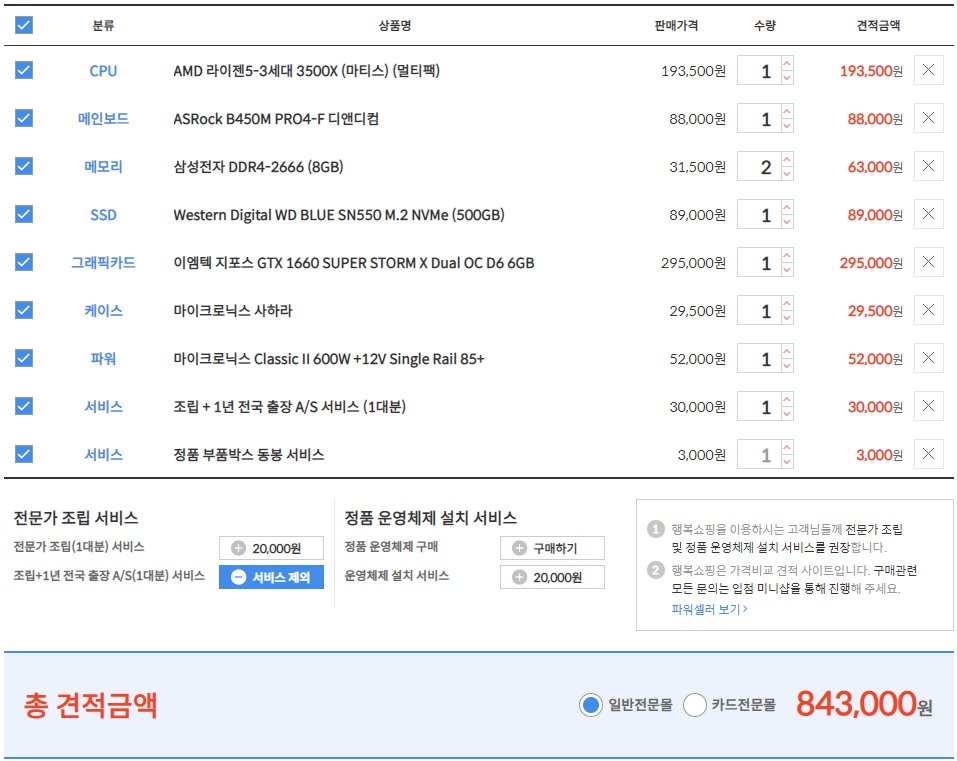The image size is (957, 761).
Task: Remove the CPU row with X icon
Action: tap(928, 71)
